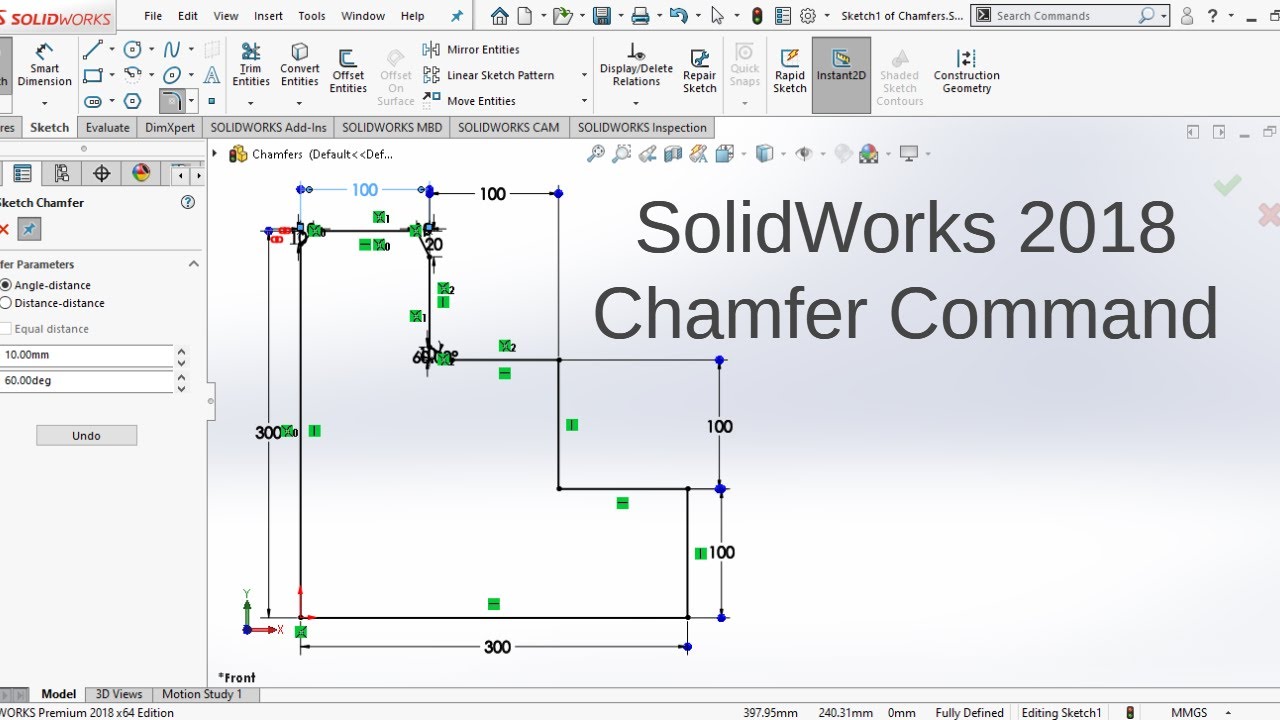Viewport: 1280px width, 720px height.
Task: Expand the Chamfers feature tree node
Action: point(214,154)
